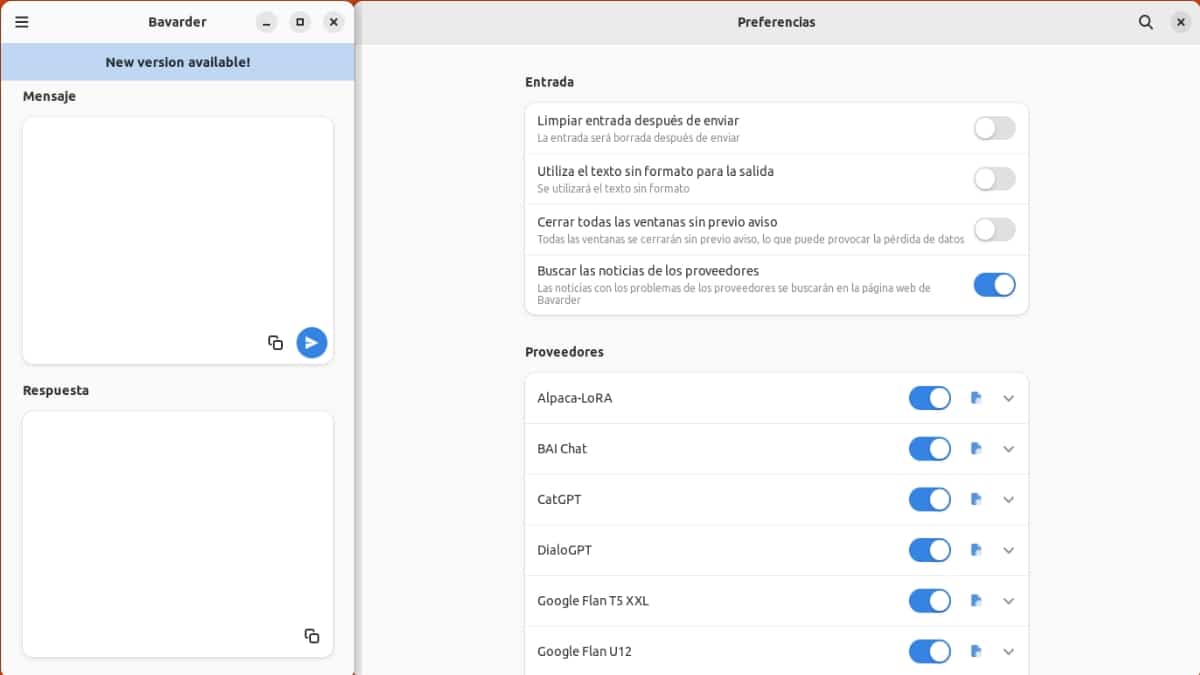
Task: Open the Bavarder hamburger menu
Action: click(22, 22)
